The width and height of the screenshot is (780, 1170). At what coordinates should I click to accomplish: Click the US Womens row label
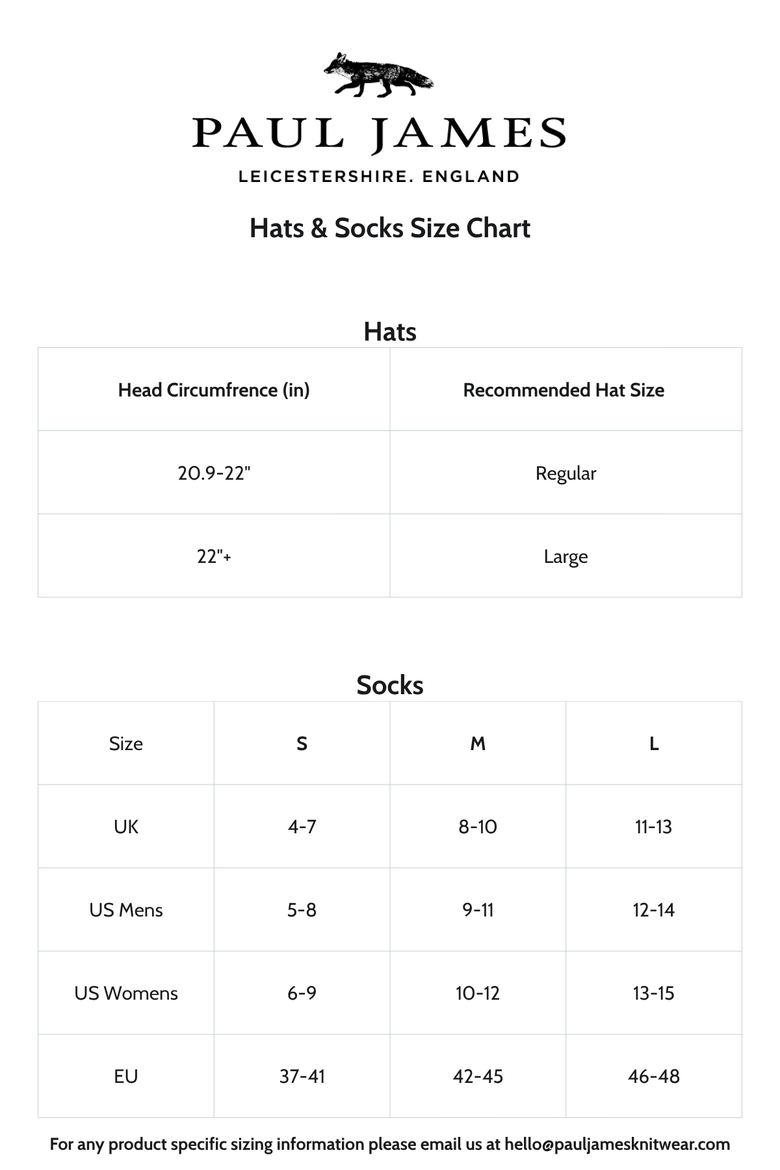126,992
